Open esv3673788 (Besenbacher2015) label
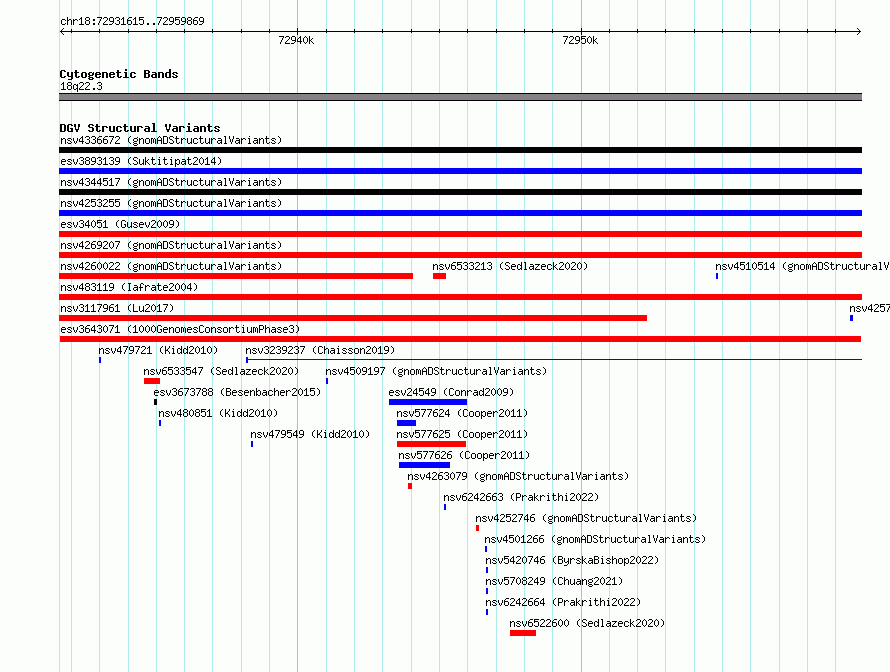Screen dimensions: 890x672 (x=237, y=392)
